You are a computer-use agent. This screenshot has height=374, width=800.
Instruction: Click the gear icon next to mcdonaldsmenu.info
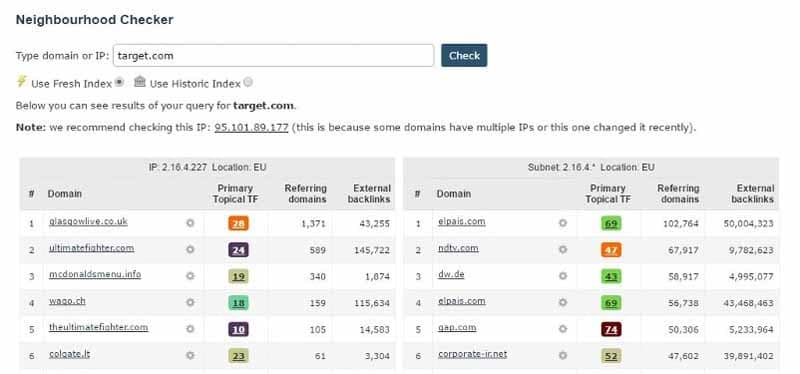[190, 276]
